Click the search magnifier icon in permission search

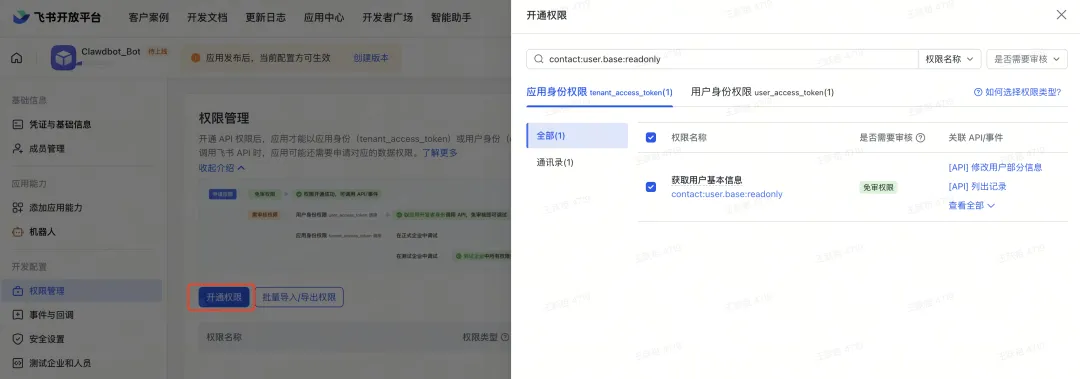(539, 59)
